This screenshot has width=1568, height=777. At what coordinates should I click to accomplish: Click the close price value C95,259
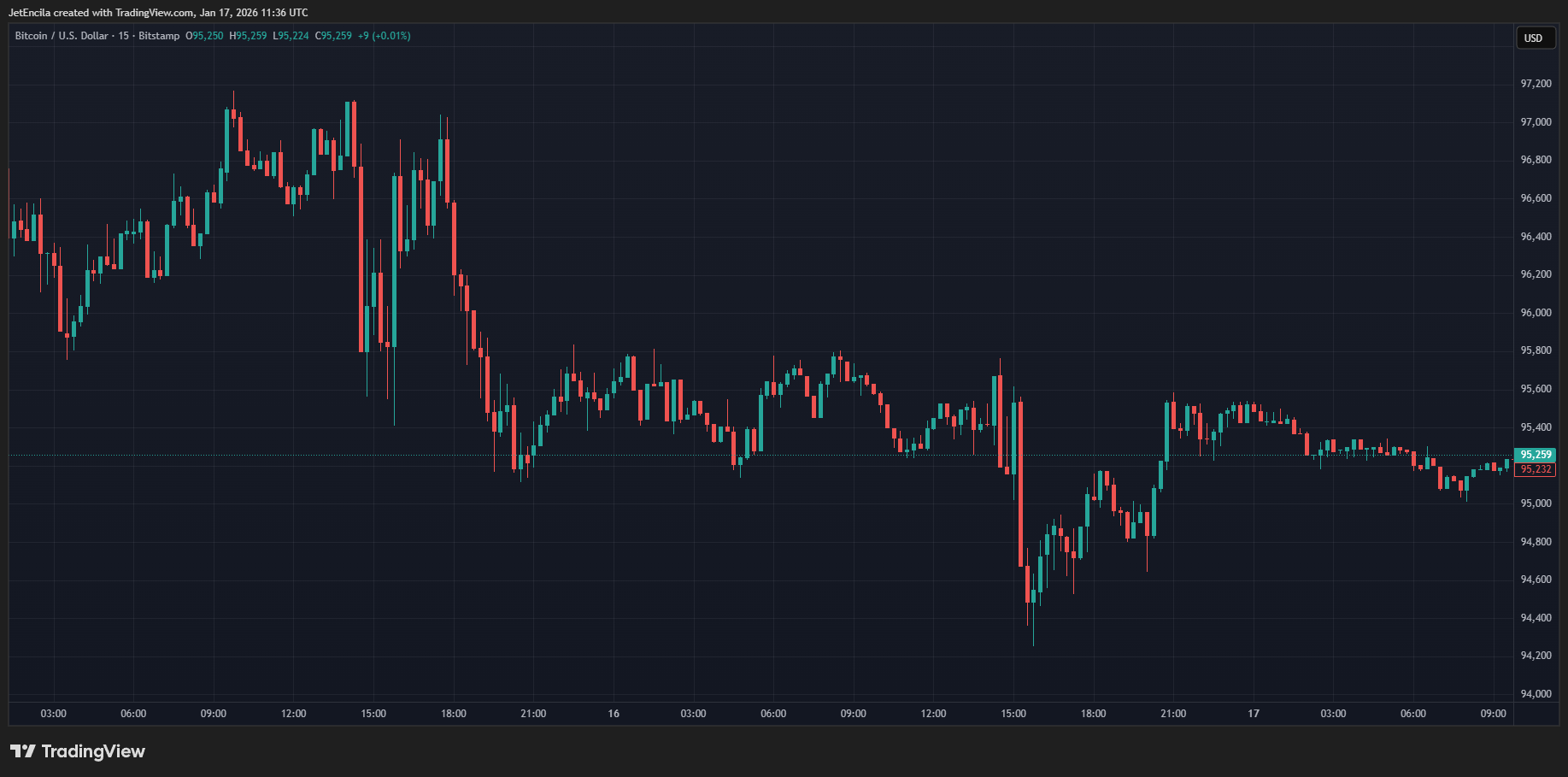pos(335,36)
